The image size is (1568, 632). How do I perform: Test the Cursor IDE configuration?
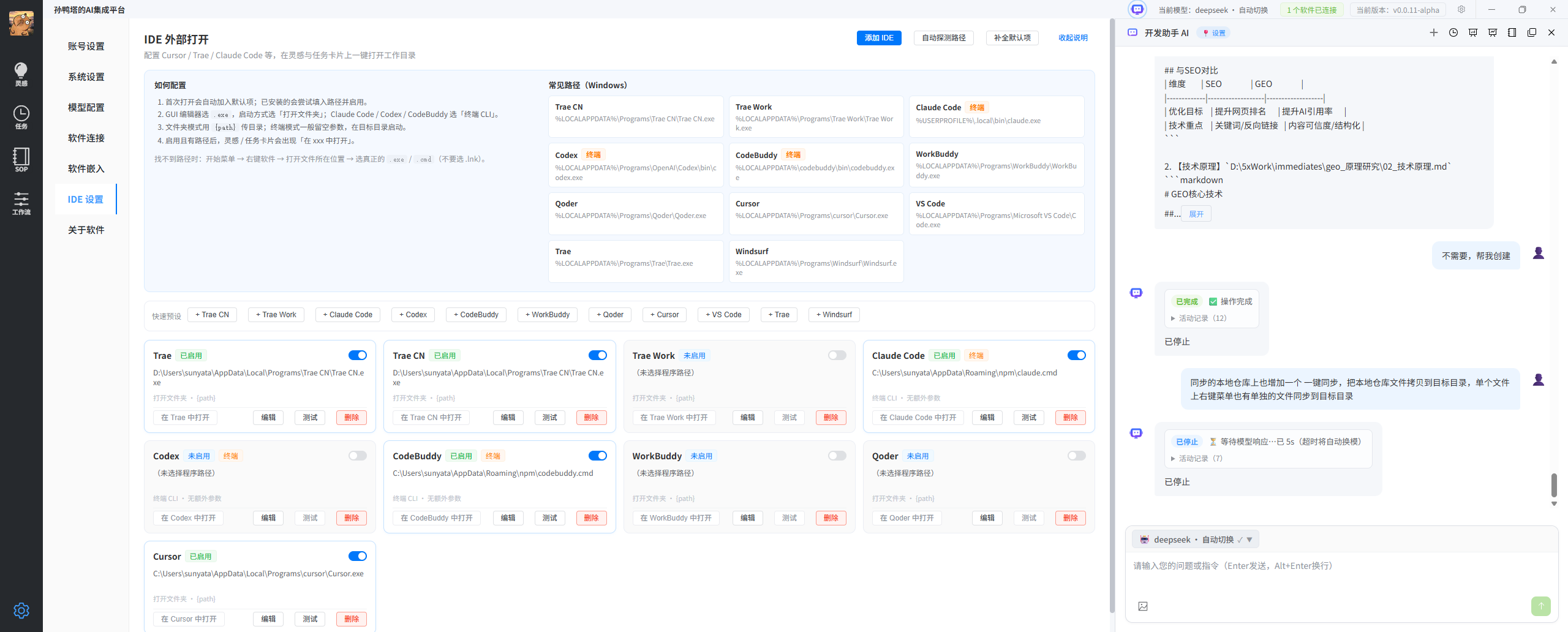pyautogui.click(x=310, y=619)
